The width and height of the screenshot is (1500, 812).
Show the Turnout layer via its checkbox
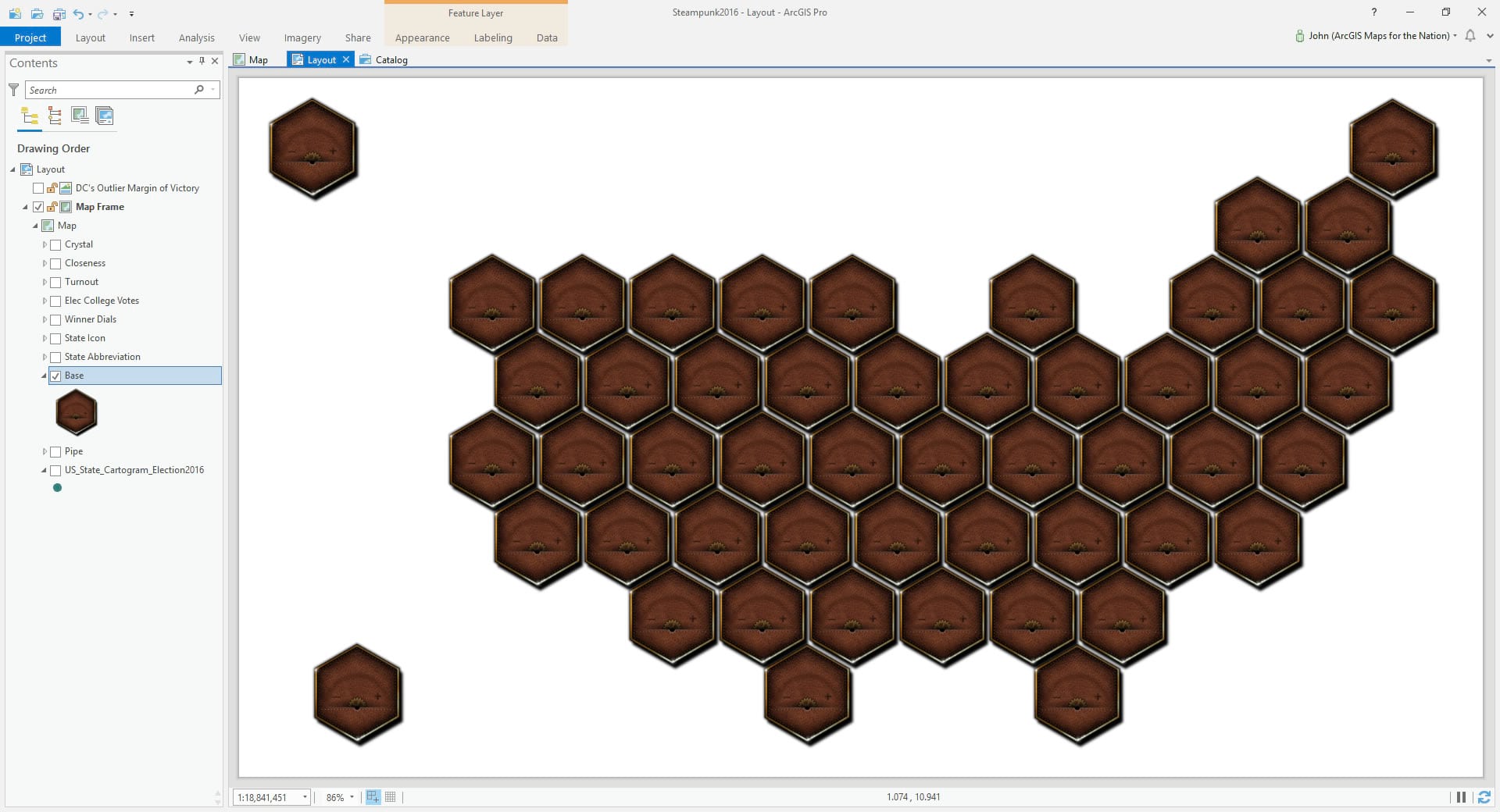click(55, 283)
